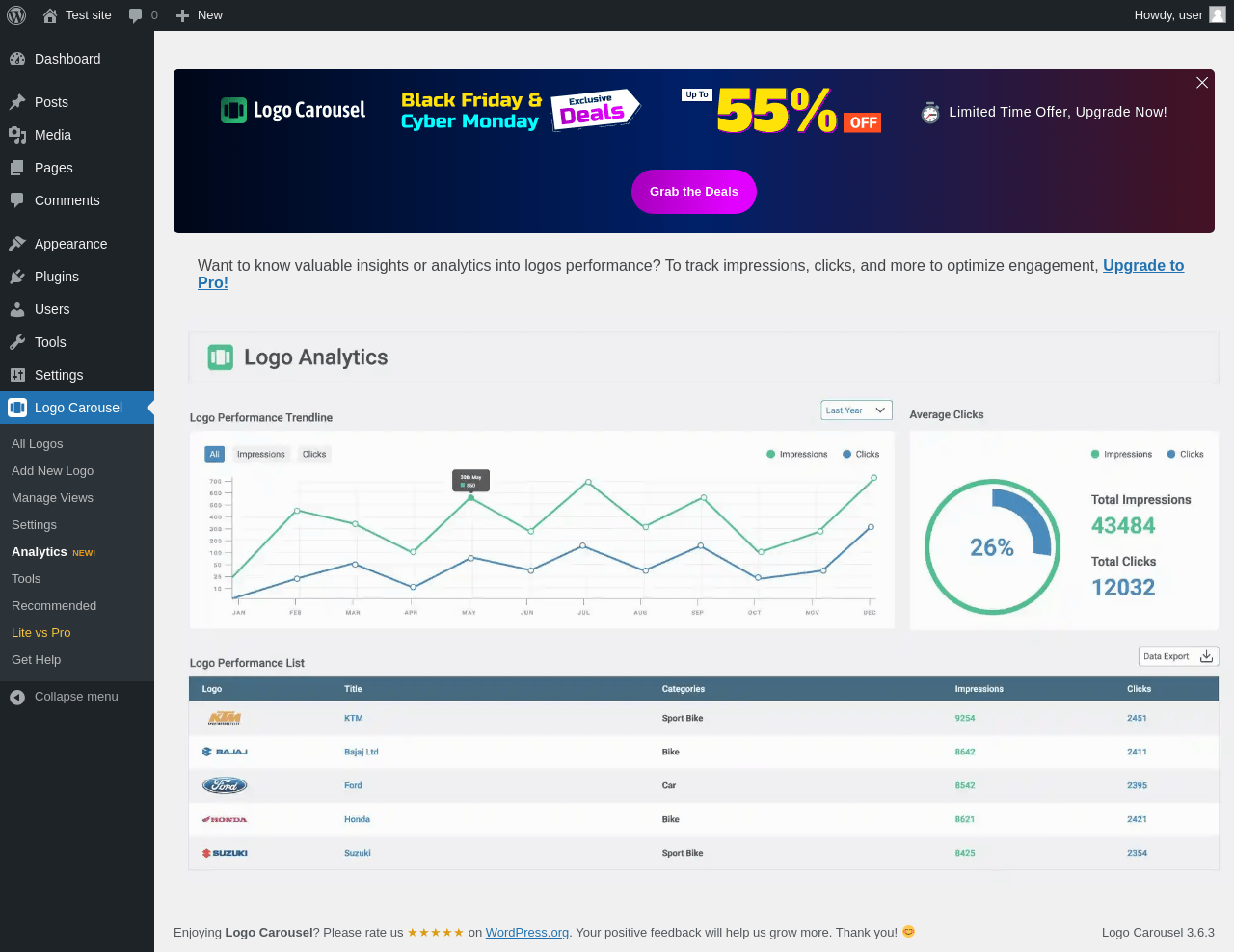Click the Categories column header
Image resolution: width=1234 pixels, height=952 pixels.
tap(684, 689)
